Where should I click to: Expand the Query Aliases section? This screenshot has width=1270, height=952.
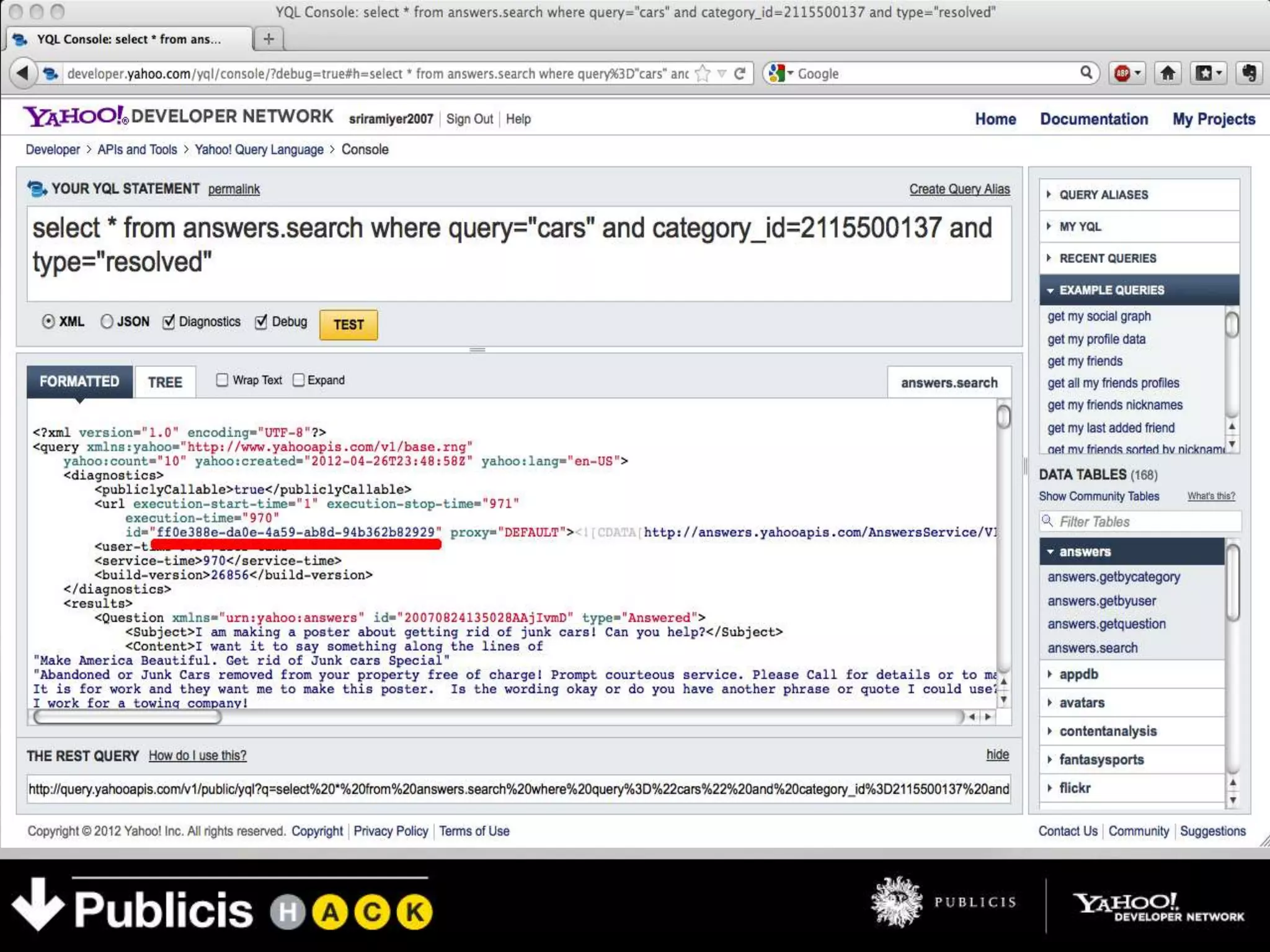(1103, 195)
